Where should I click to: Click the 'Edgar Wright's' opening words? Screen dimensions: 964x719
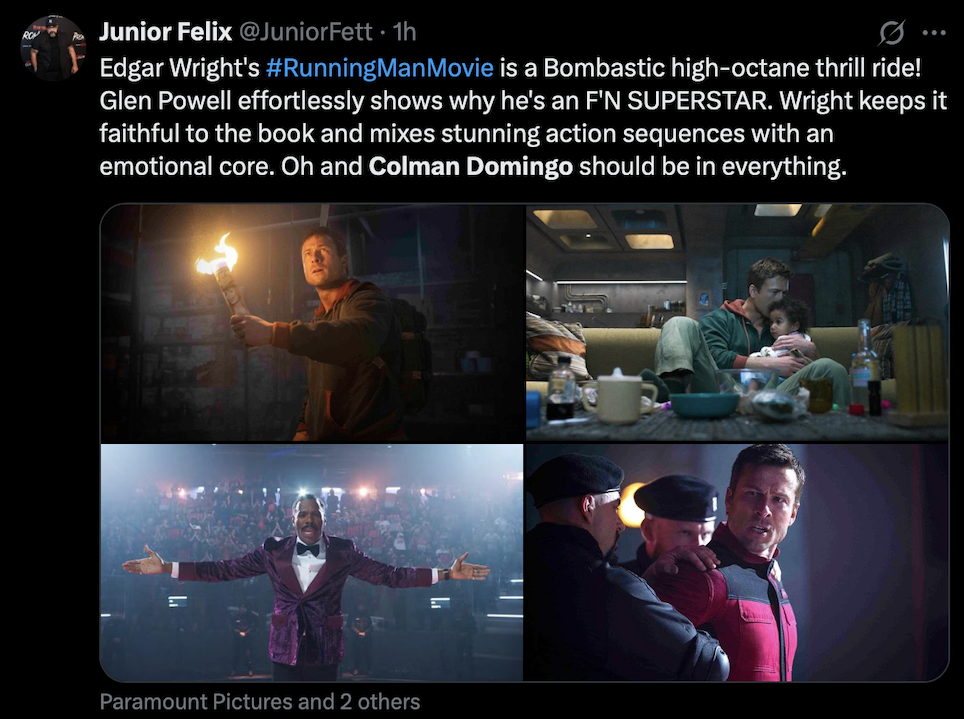click(180, 68)
